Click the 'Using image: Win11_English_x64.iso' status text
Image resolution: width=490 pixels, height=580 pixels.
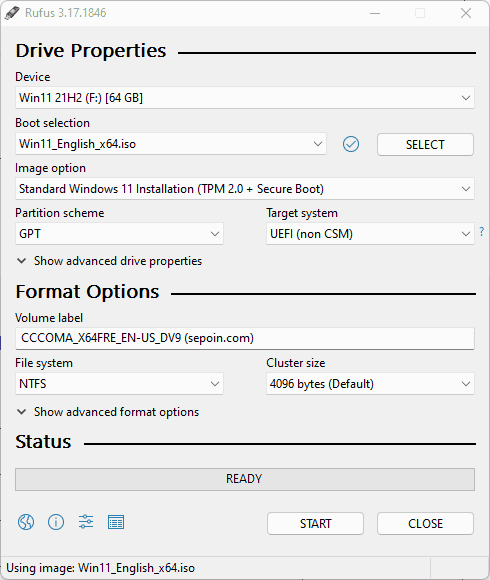[101, 568]
